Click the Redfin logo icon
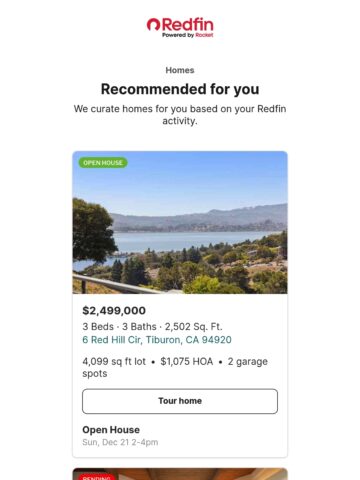 153,24
